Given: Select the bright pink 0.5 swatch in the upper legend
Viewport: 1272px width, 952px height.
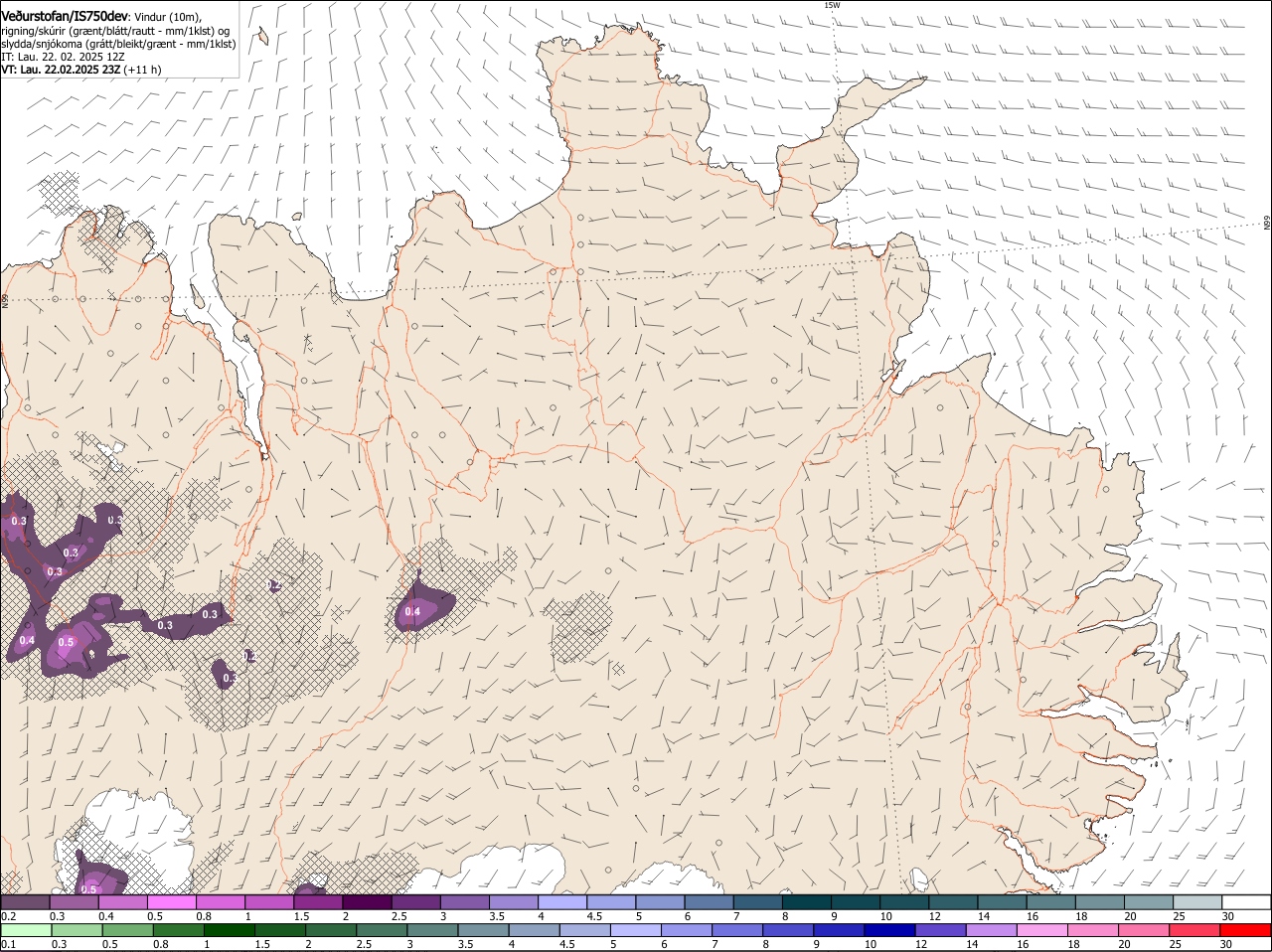Looking at the screenshot, I should tap(171, 901).
